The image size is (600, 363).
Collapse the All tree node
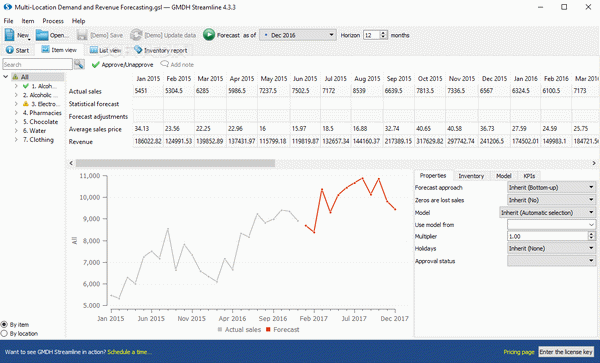[5, 77]
